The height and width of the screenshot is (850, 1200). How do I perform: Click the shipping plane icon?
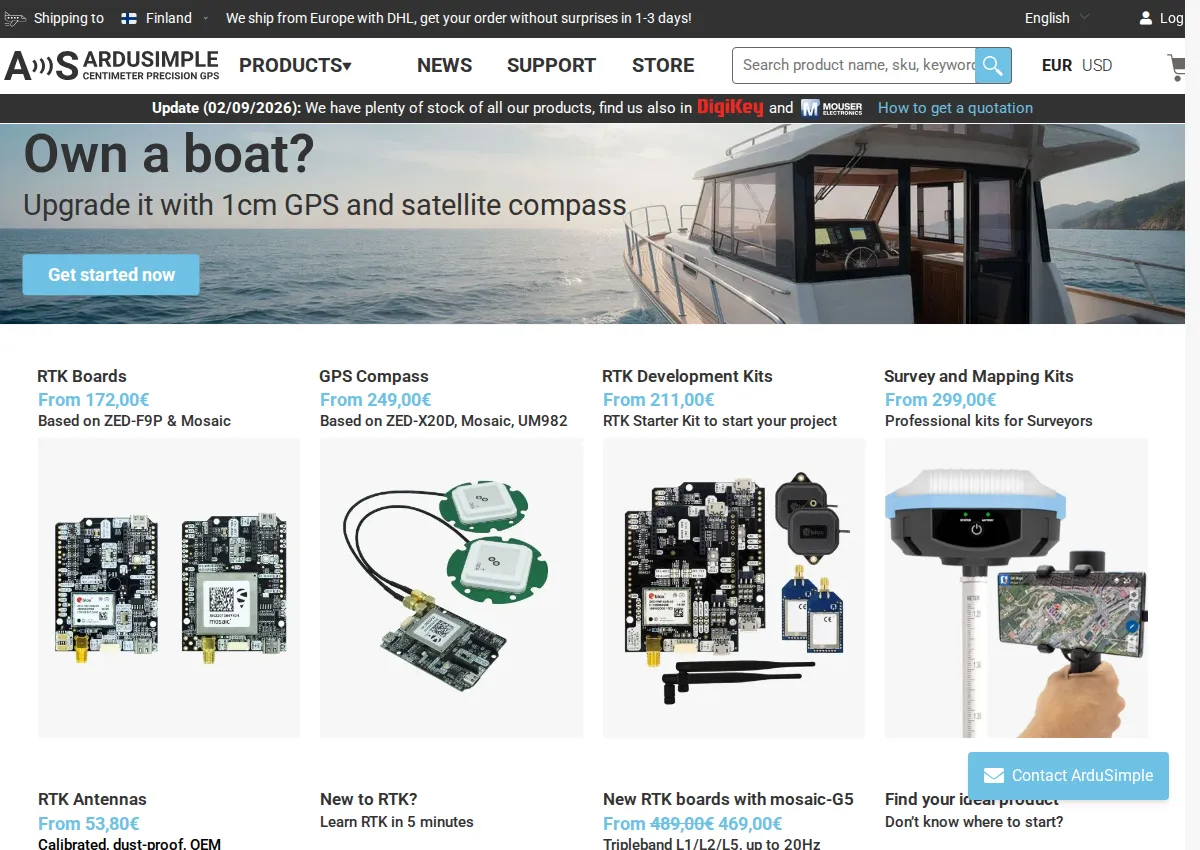pyautogui.click(x=15, y=18)
